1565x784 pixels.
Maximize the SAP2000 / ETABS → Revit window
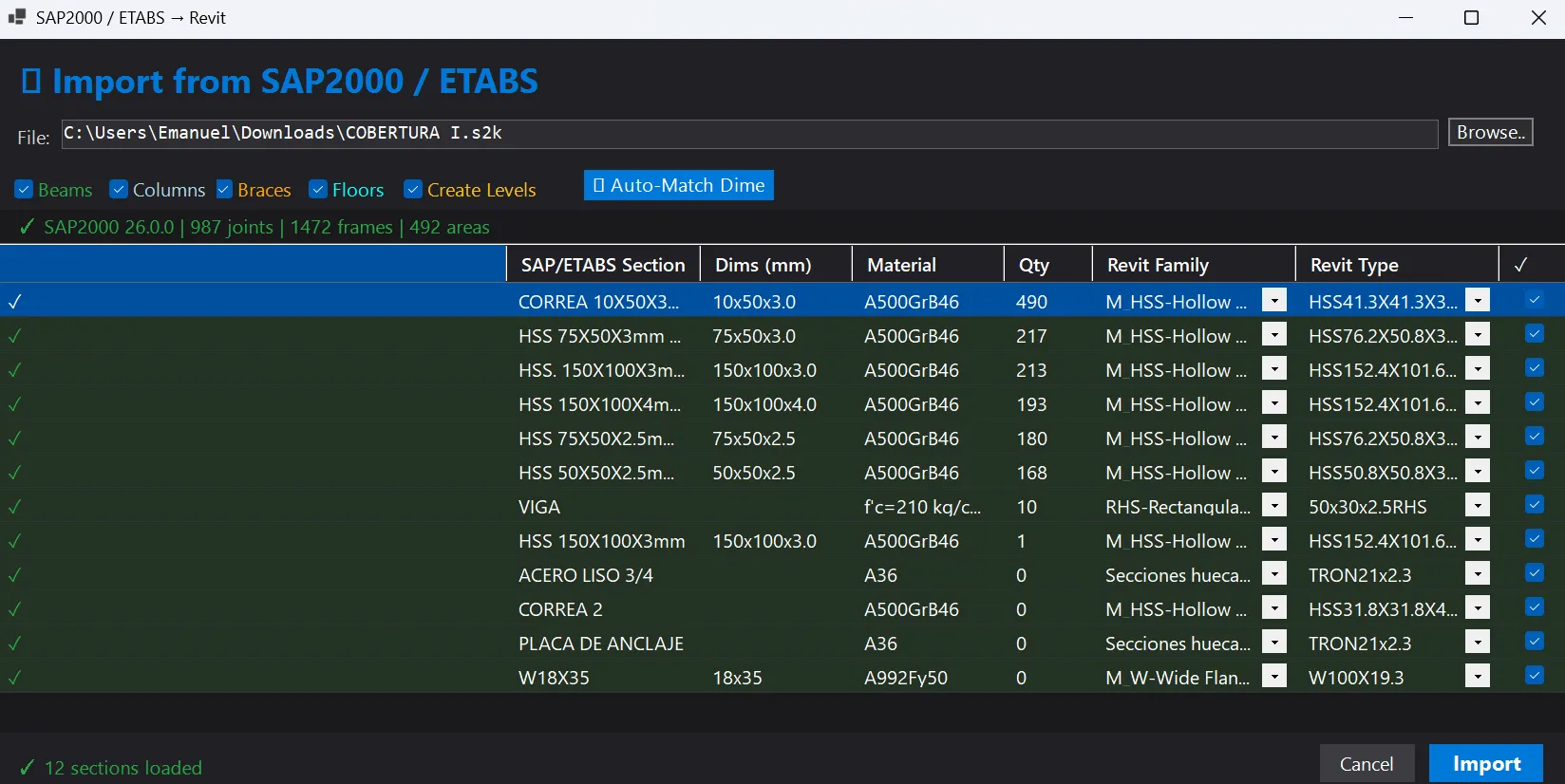tap(1472, 18)
